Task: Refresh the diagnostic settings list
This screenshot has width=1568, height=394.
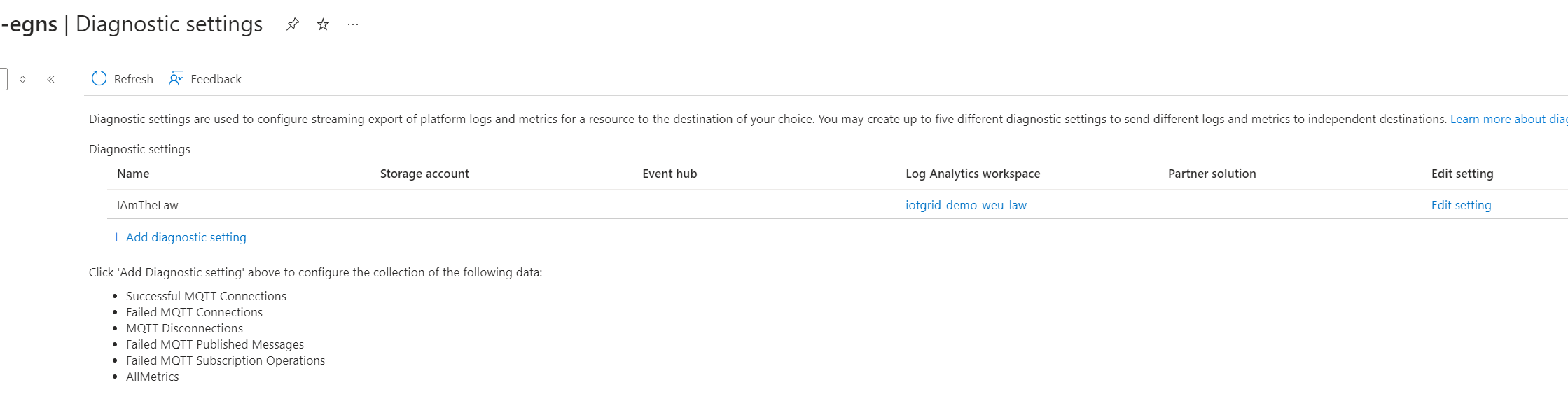Action: pos(123,79)
